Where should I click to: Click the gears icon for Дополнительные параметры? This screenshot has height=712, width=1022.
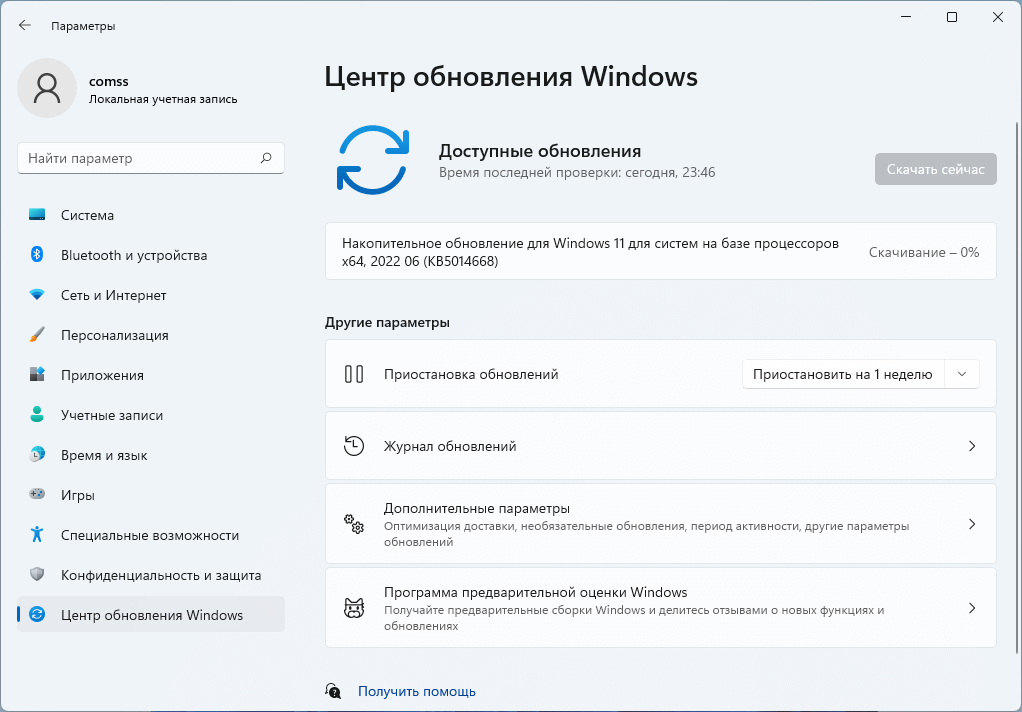[354, 524]
